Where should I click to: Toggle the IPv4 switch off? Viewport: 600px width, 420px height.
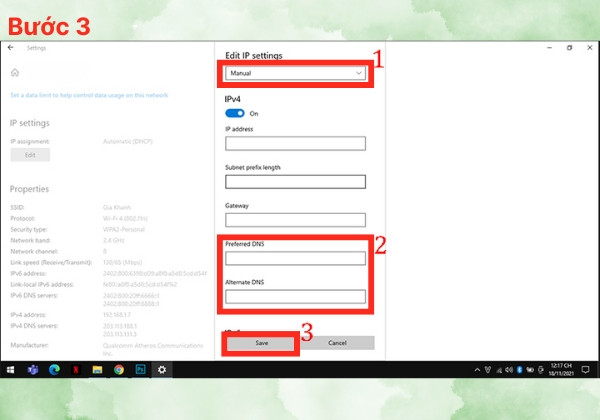(x=235, y=113)
